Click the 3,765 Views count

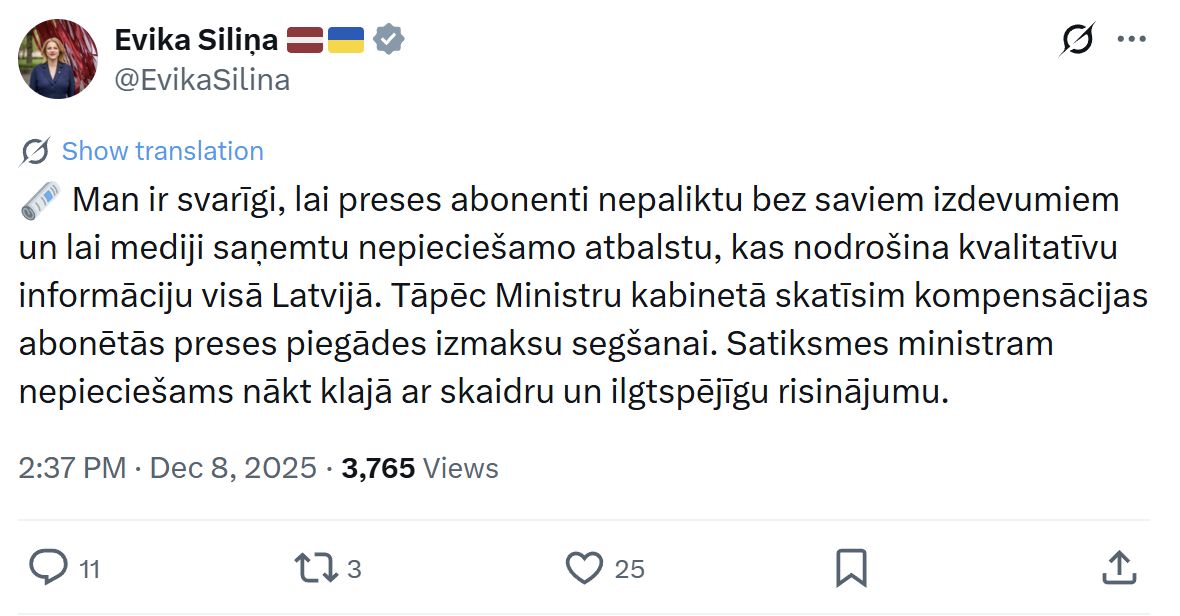click(419, 468)
